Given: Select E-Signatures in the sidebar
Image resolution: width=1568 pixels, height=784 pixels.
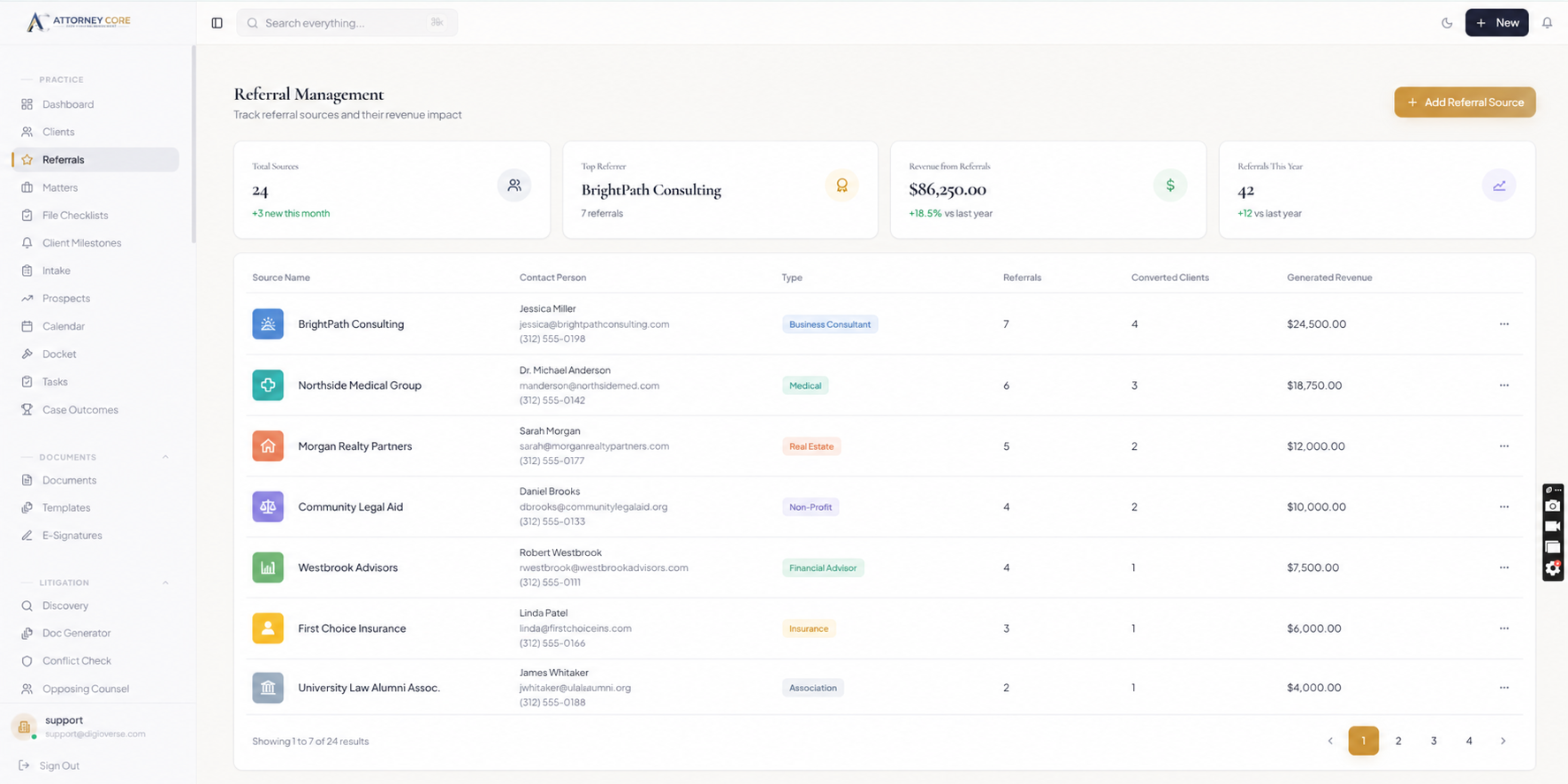Looking at the screenshot, I should pos(95,536).
